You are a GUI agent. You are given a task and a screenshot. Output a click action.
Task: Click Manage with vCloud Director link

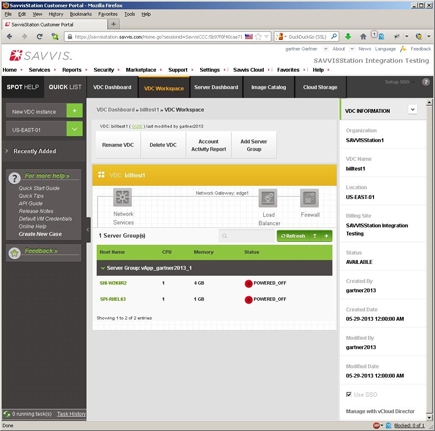point(380,411)
